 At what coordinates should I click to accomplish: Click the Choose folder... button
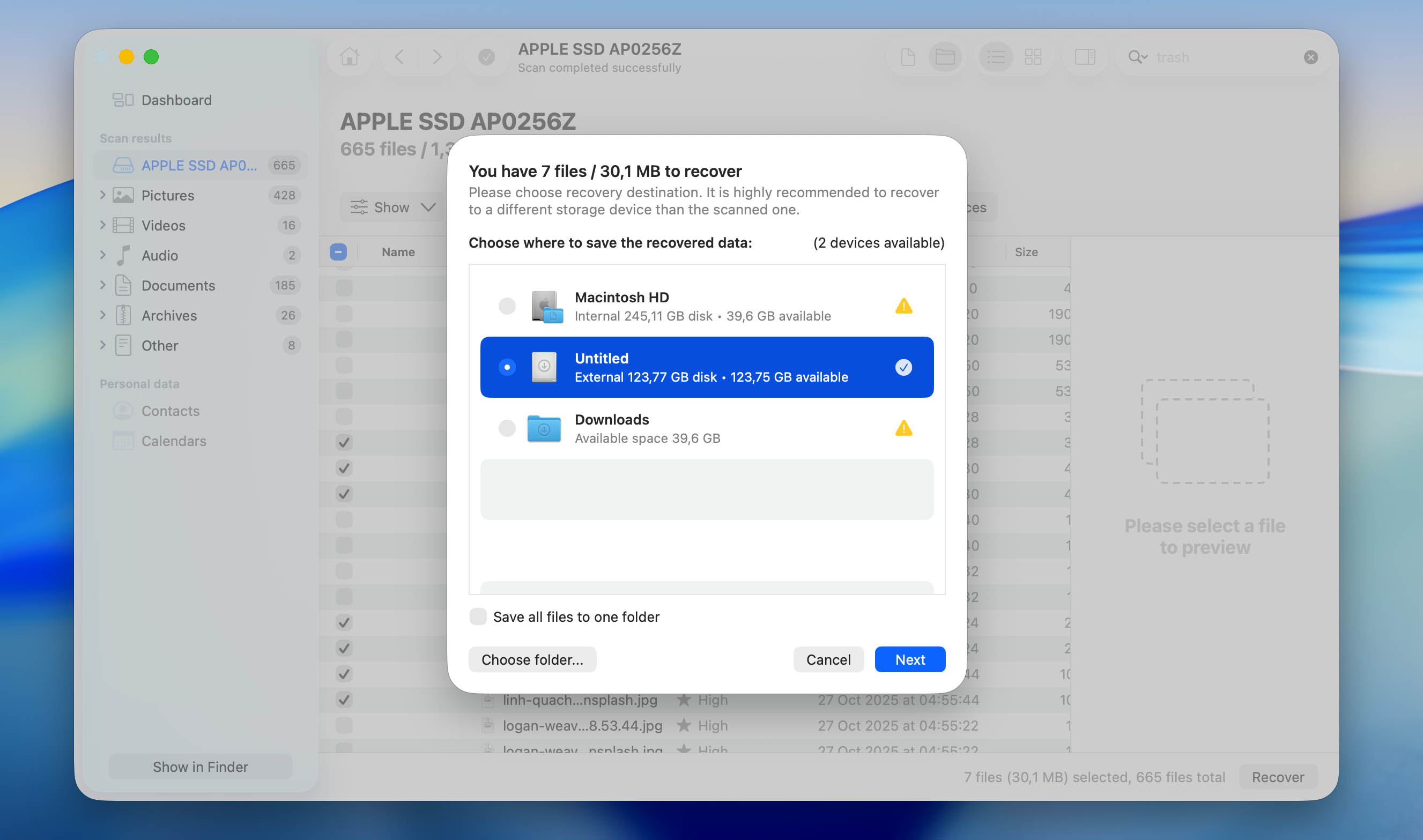[532, 659]
